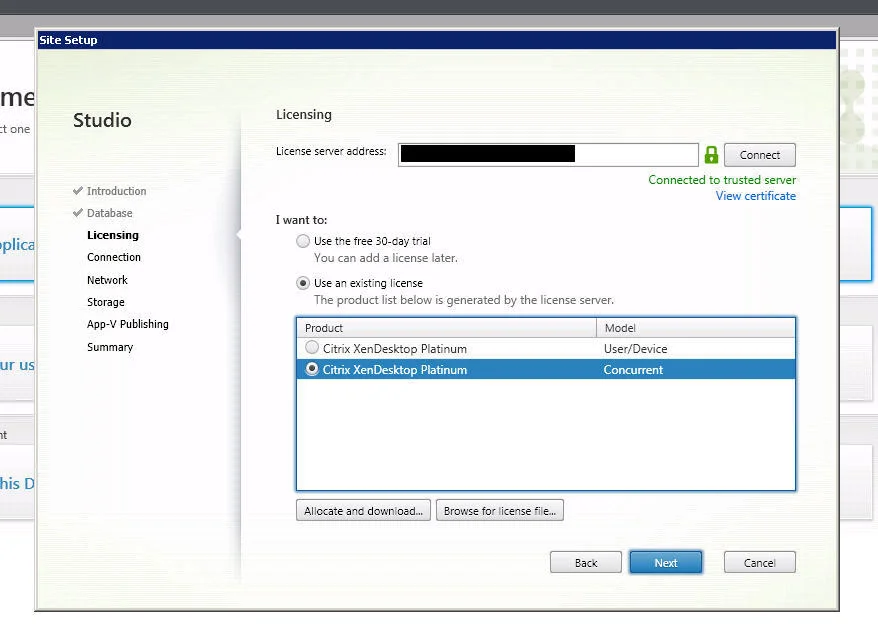878x634 pixels.
Task: Select the Connection wizard step
Action: (x=114, y=257)
